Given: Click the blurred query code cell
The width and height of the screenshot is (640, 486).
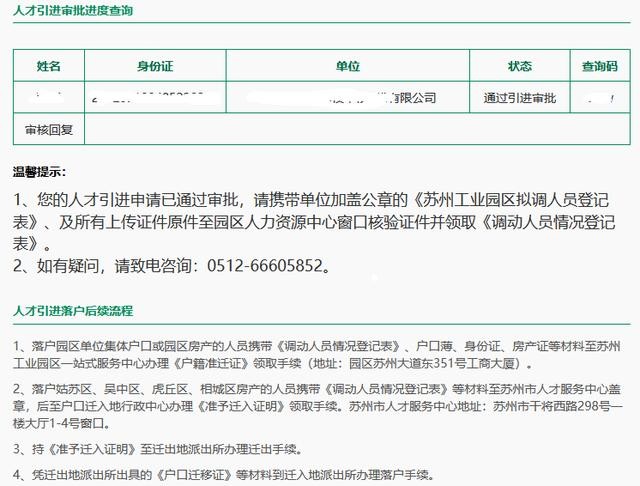Looking at the screenshot, I should (x=600, y=98).
